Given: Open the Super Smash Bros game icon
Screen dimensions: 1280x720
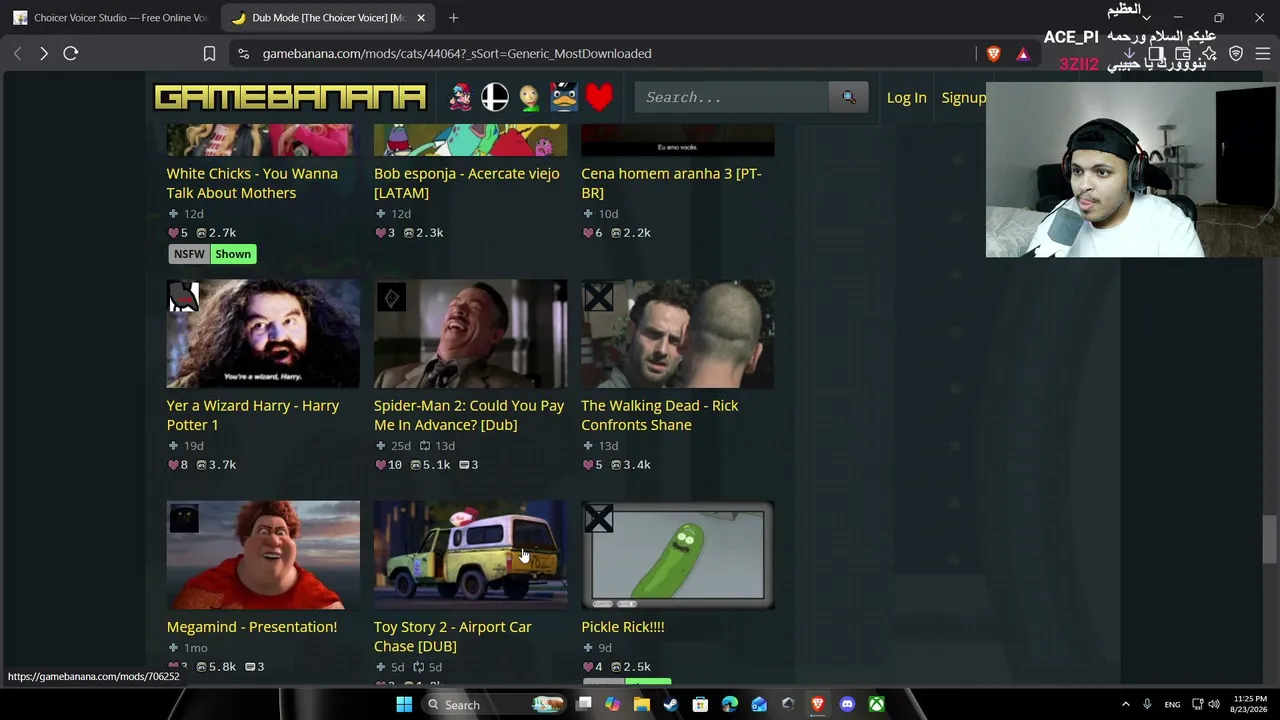Looking at the screenshot, I should 495,97.
